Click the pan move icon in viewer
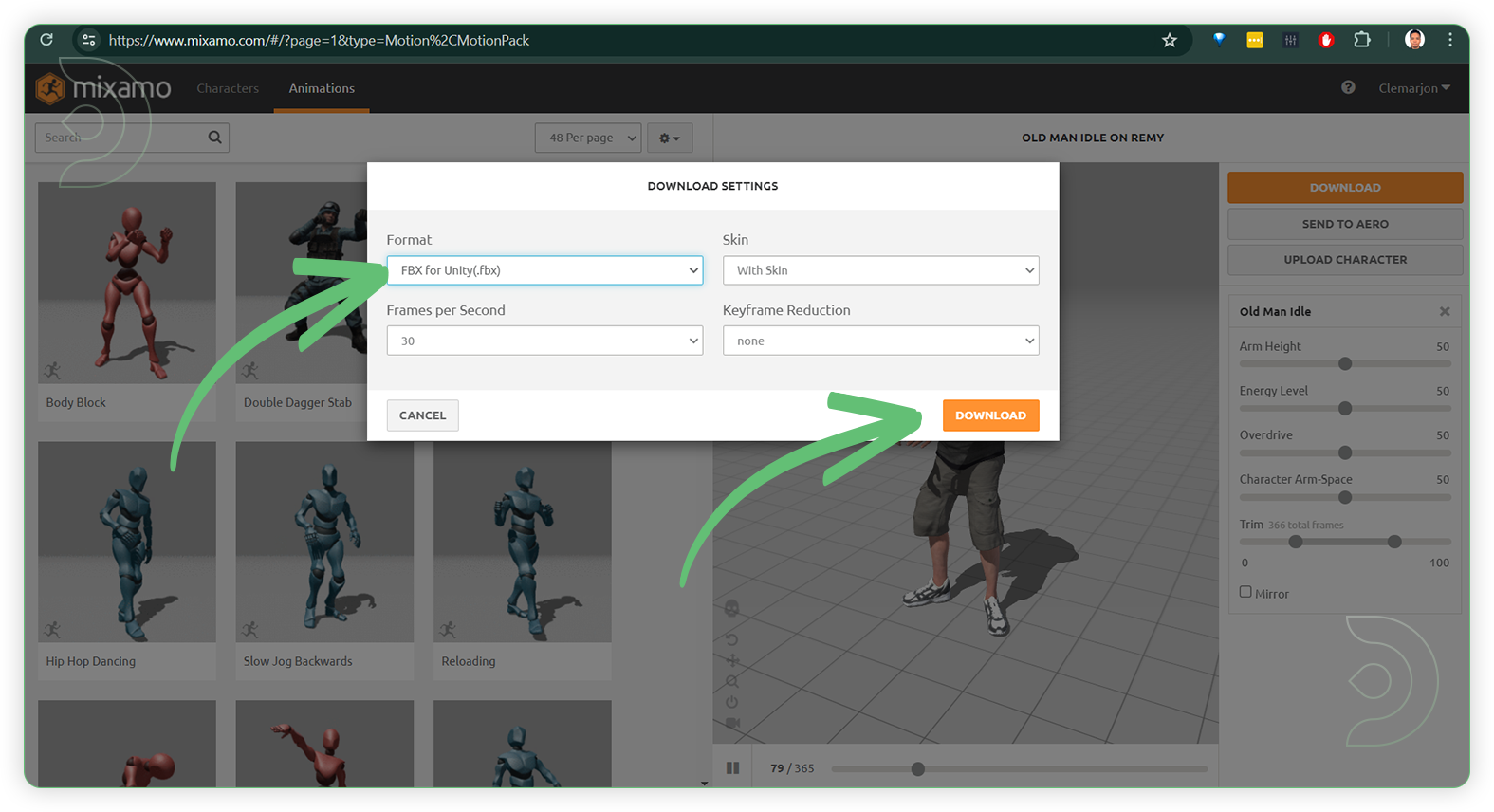 click(732, 660)
